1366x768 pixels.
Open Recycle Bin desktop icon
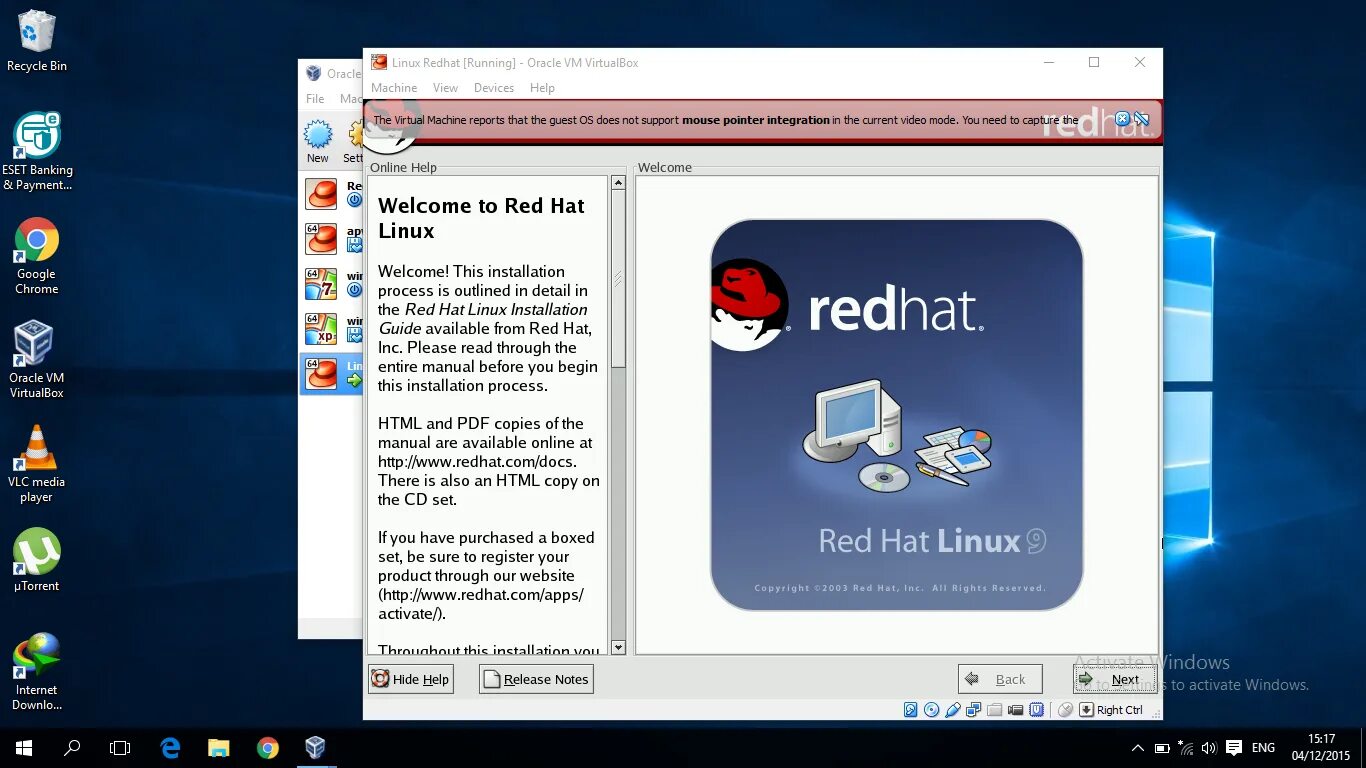pos(37,41)
